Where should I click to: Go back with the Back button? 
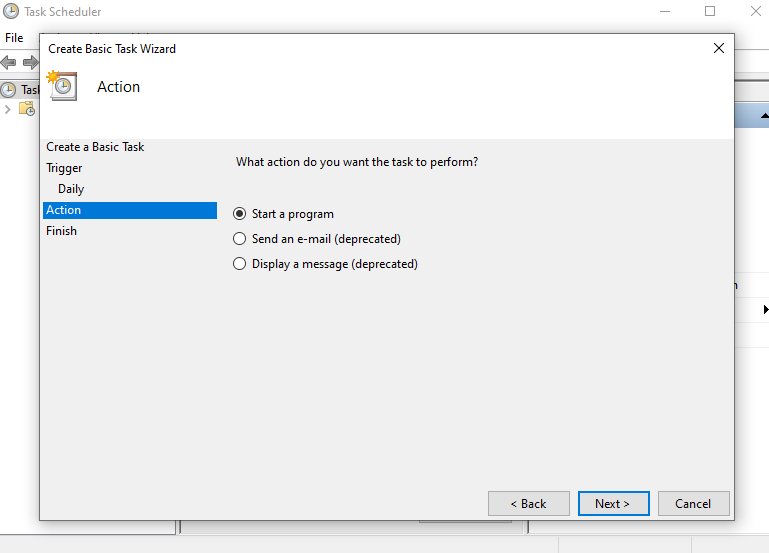(x=528, y=504)
